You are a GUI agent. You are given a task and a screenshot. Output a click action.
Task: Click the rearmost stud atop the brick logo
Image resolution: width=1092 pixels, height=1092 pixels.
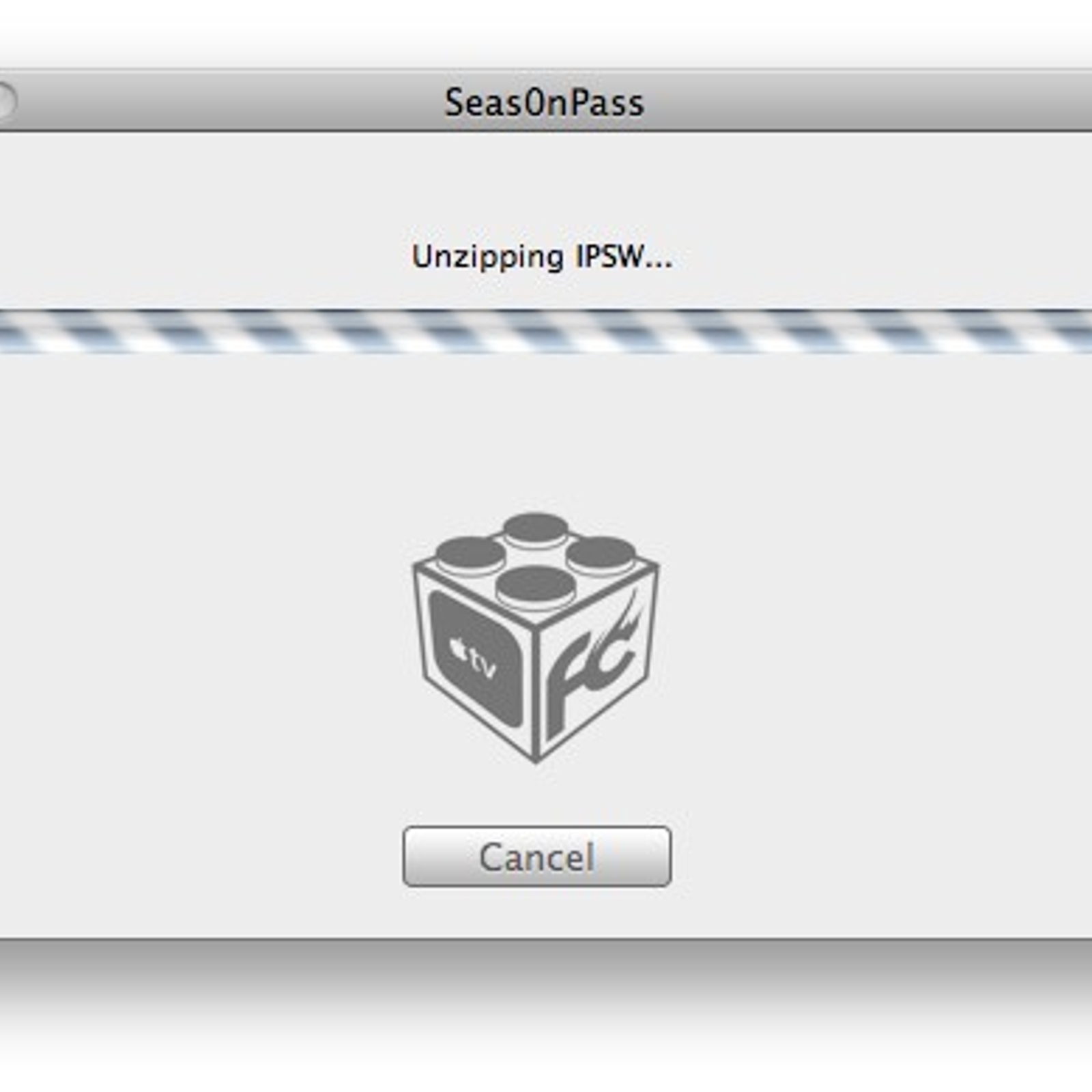click(536, 530)
